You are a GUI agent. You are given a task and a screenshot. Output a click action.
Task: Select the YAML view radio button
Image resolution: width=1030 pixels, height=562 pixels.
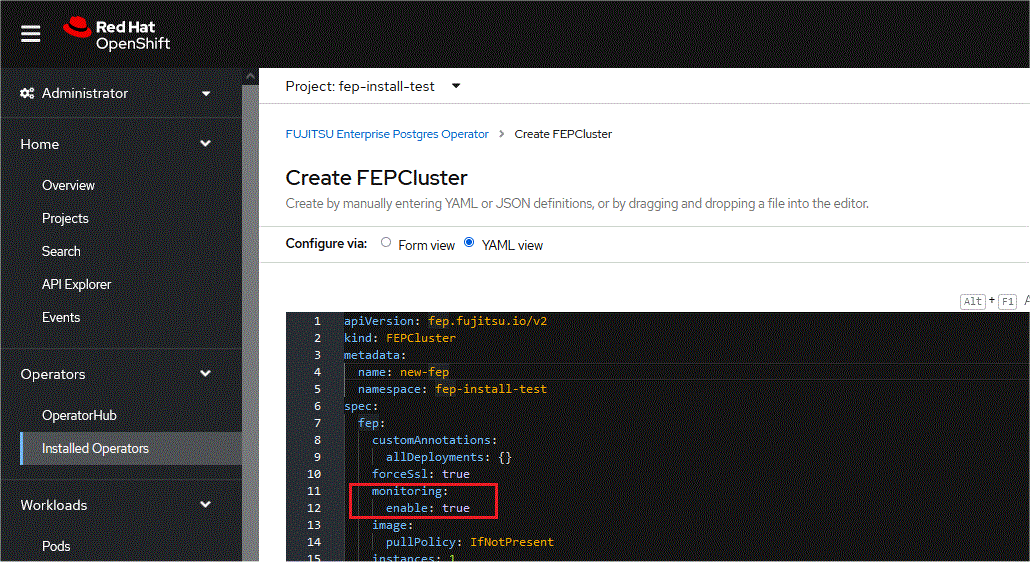click(469, 242)
